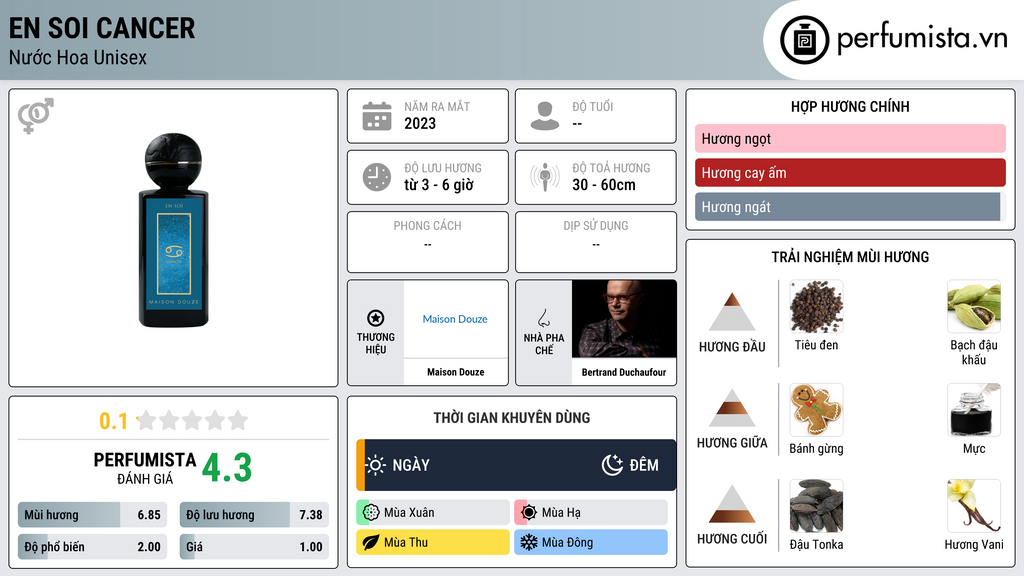Select the Mùa Đông season tag

(x=590, y=542)
